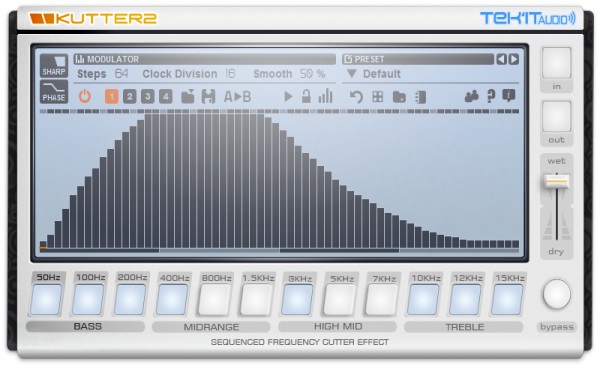Click the dry label on mix slider
This screenshot has height=370, width=600.
click(556, 251)
